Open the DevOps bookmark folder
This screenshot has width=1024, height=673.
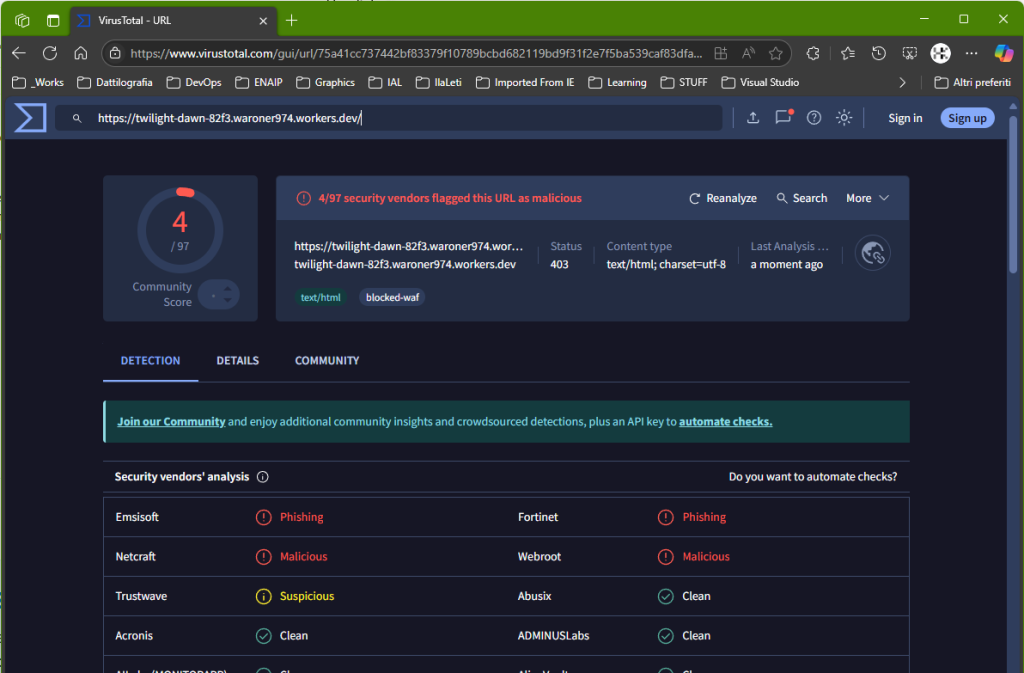[x=194, y=83]
